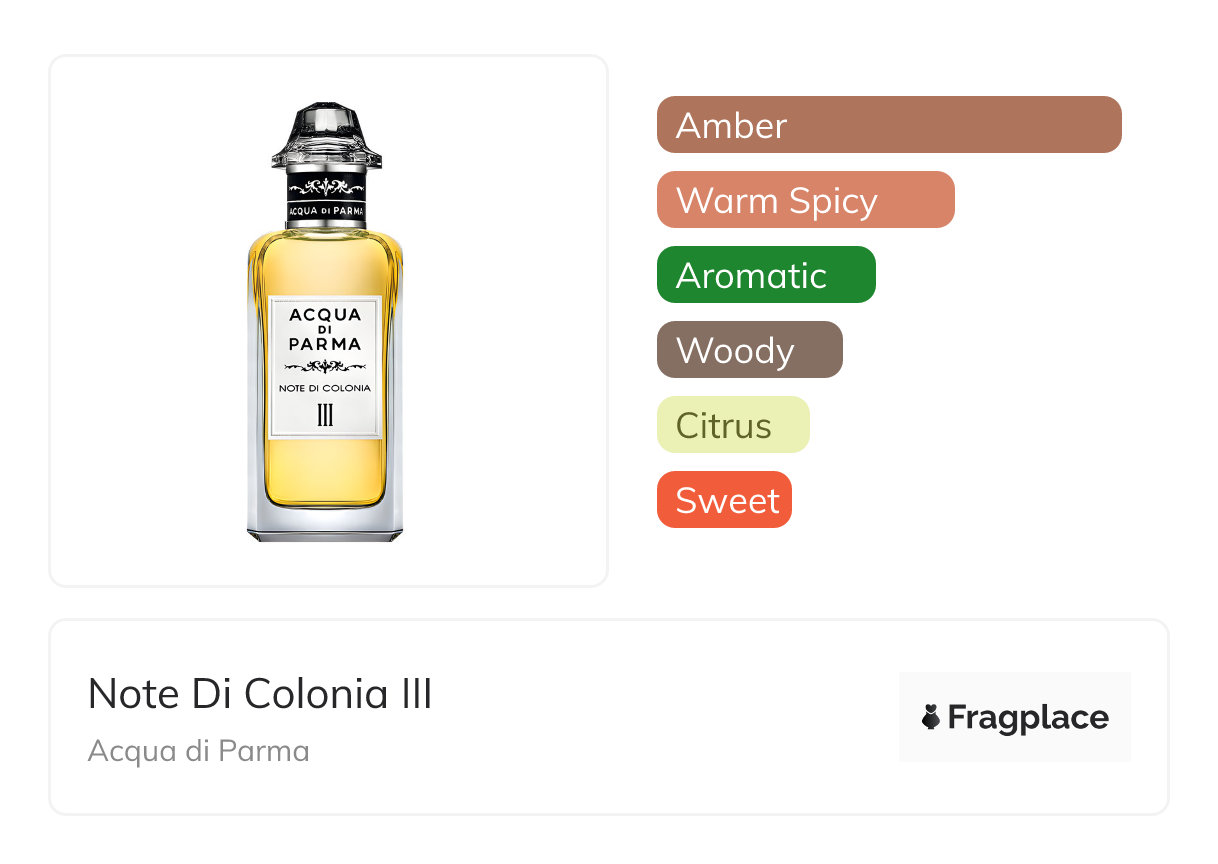Click the flourish ornament on white label

coord(325,366)
